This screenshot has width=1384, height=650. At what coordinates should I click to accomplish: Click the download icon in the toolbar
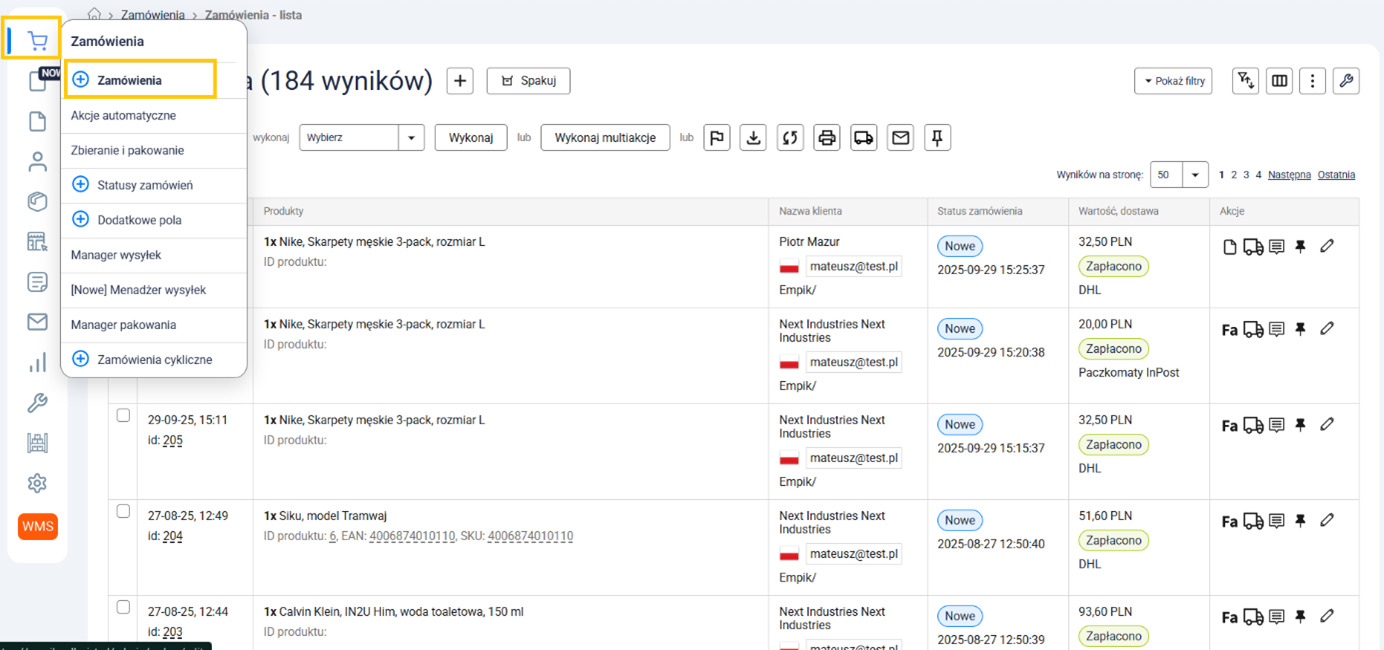[x=753, y=138]
